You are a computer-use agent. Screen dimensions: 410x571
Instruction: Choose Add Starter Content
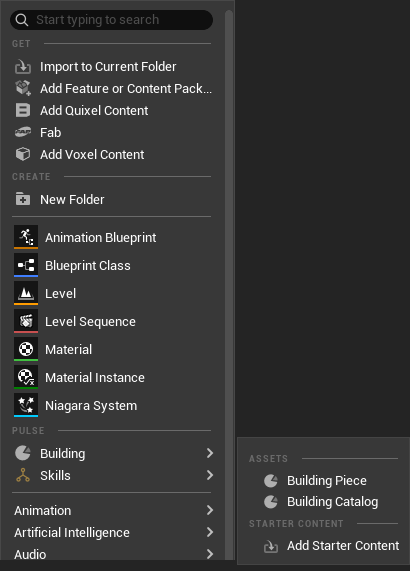[323, 546]
